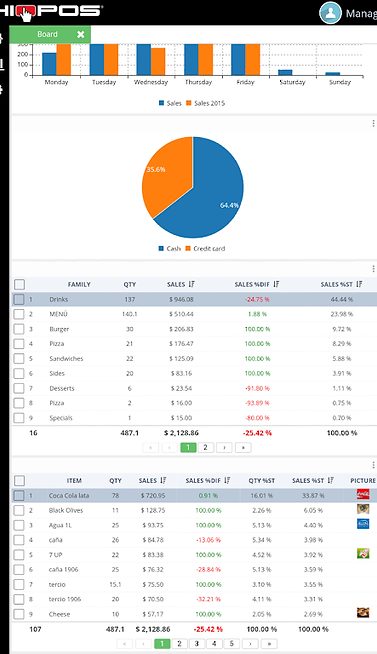Select the caña 1906 item name
This screenshot has height=654, width=377.
(x=63, y=569)
